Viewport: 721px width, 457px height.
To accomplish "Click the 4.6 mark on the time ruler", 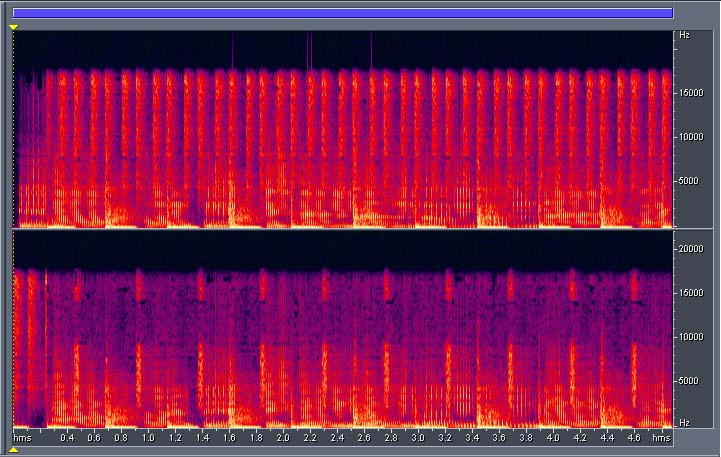I will (634, 438).
